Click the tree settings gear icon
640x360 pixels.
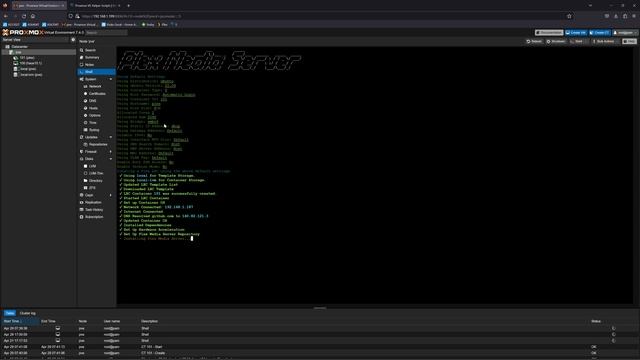[x=73, y=40]
